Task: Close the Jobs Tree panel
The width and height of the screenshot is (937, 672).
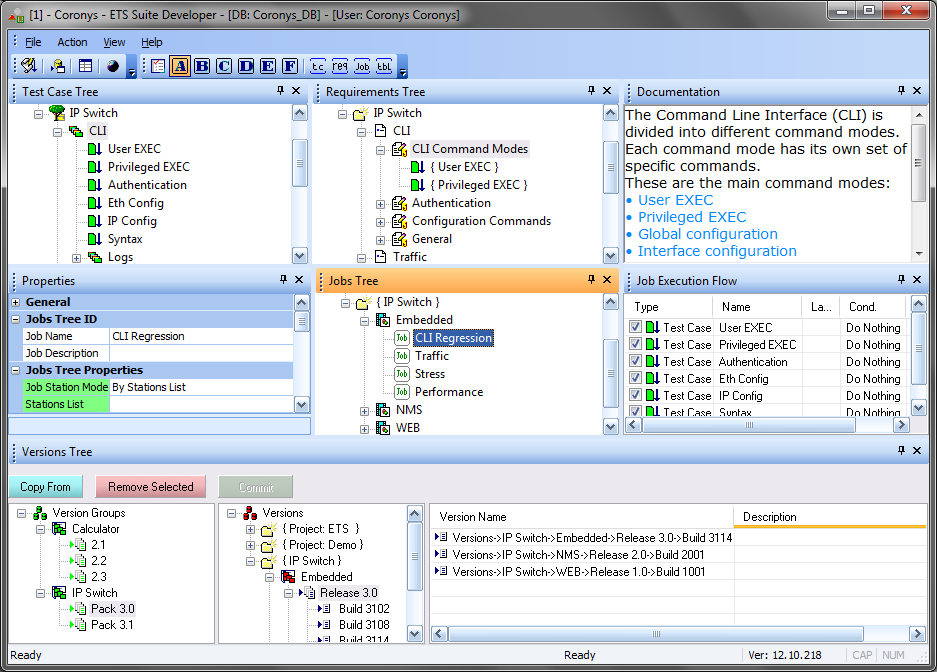Action: [606, 280]
